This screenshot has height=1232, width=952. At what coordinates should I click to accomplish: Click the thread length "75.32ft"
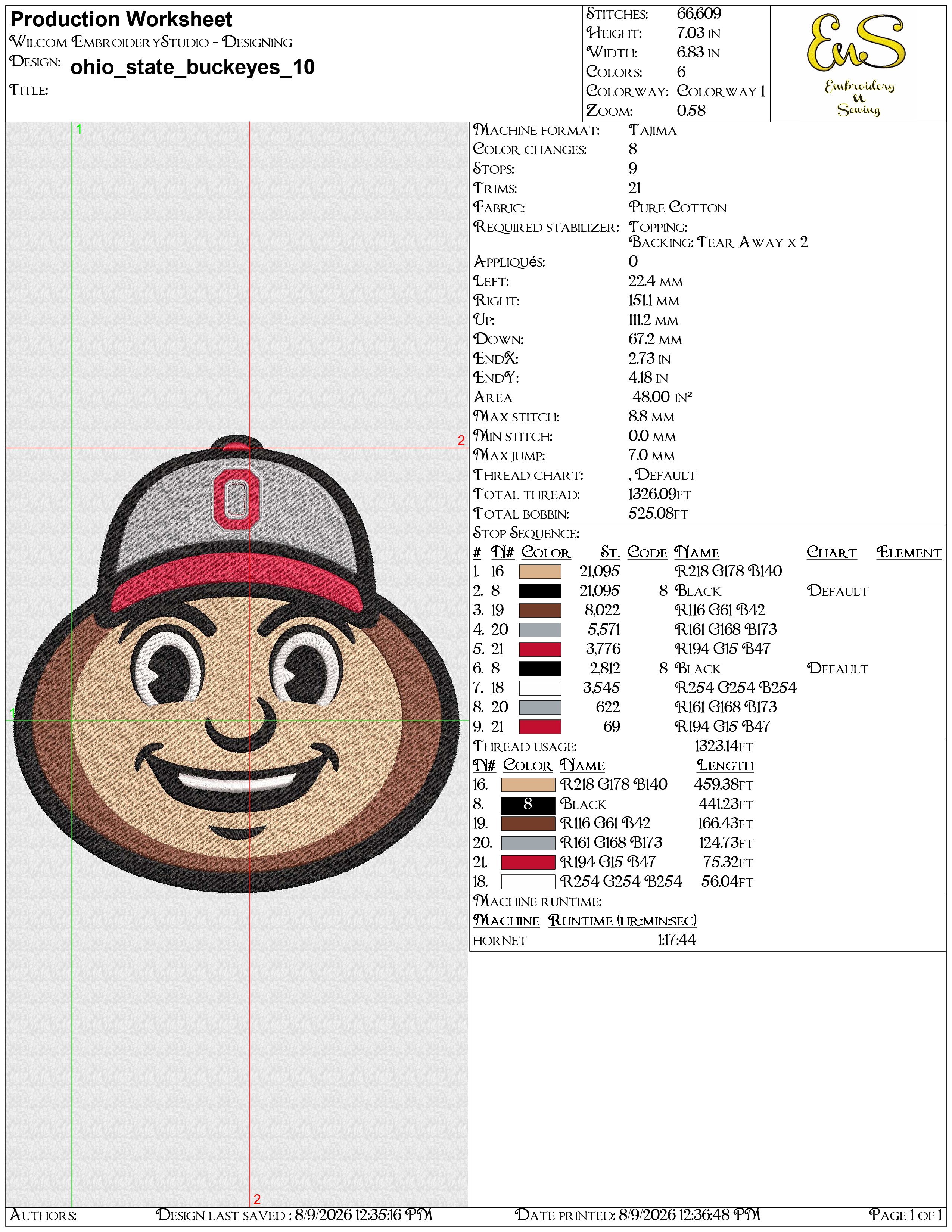(728, 862)
